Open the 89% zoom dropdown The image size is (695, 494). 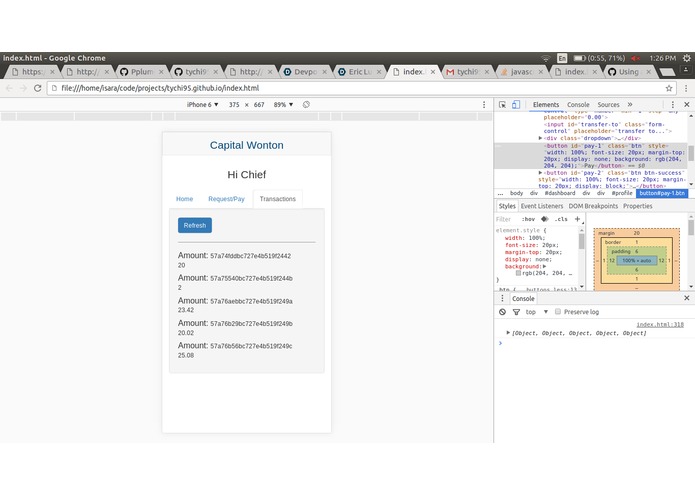283,105
